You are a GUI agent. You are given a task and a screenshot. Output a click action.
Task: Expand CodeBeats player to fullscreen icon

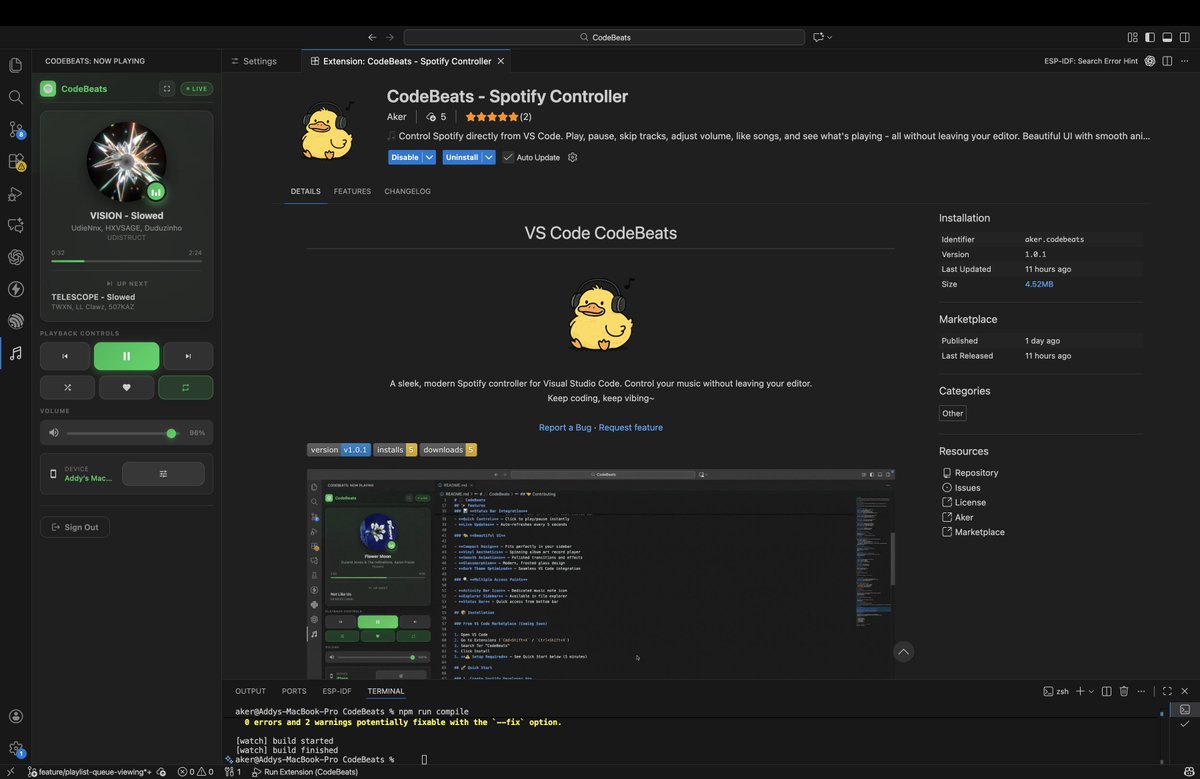[x=167, y=88]
